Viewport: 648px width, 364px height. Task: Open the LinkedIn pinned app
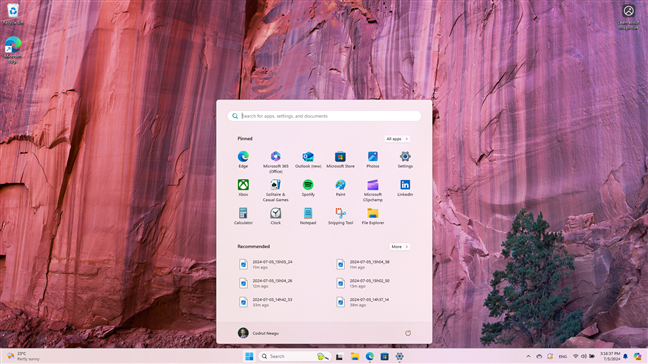pyautogui.click(x=405, y=188)
